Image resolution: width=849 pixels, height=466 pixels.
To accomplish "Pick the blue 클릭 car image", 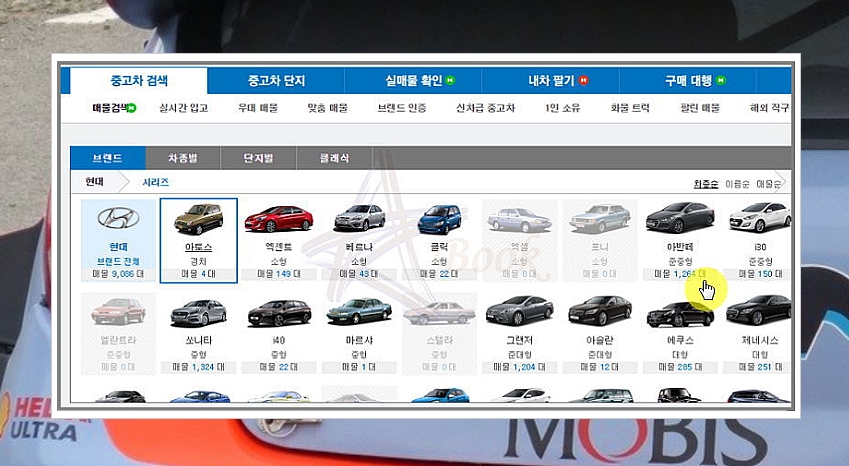I will 439,219.
